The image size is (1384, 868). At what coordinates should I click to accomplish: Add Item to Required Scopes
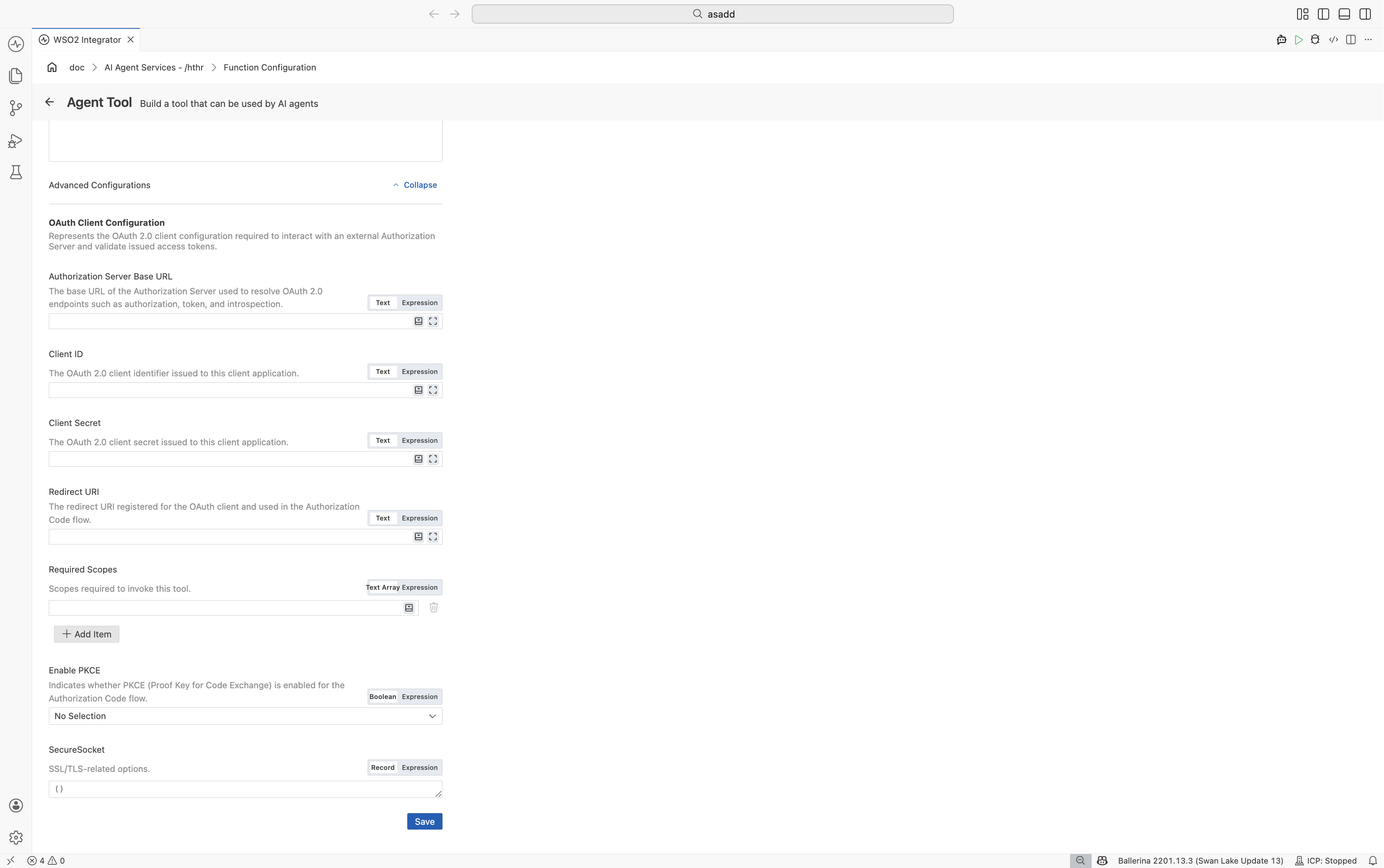(x=86, y=634)
